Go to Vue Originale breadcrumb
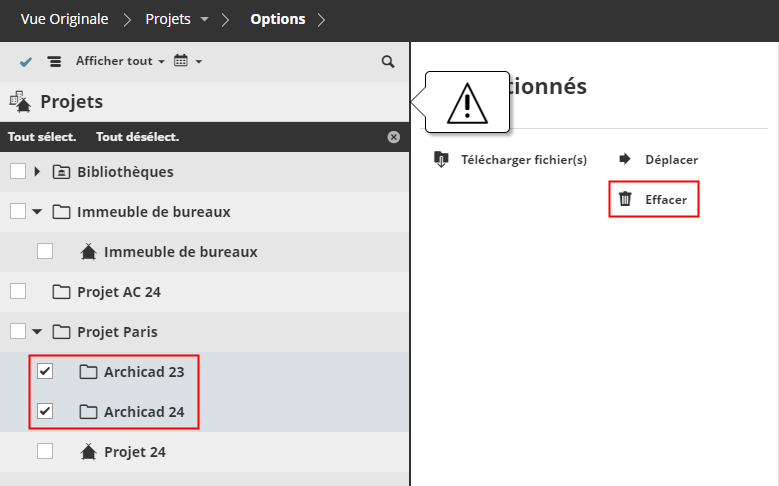The width and height of the screenshot is (779, 486). coord(66,19)
